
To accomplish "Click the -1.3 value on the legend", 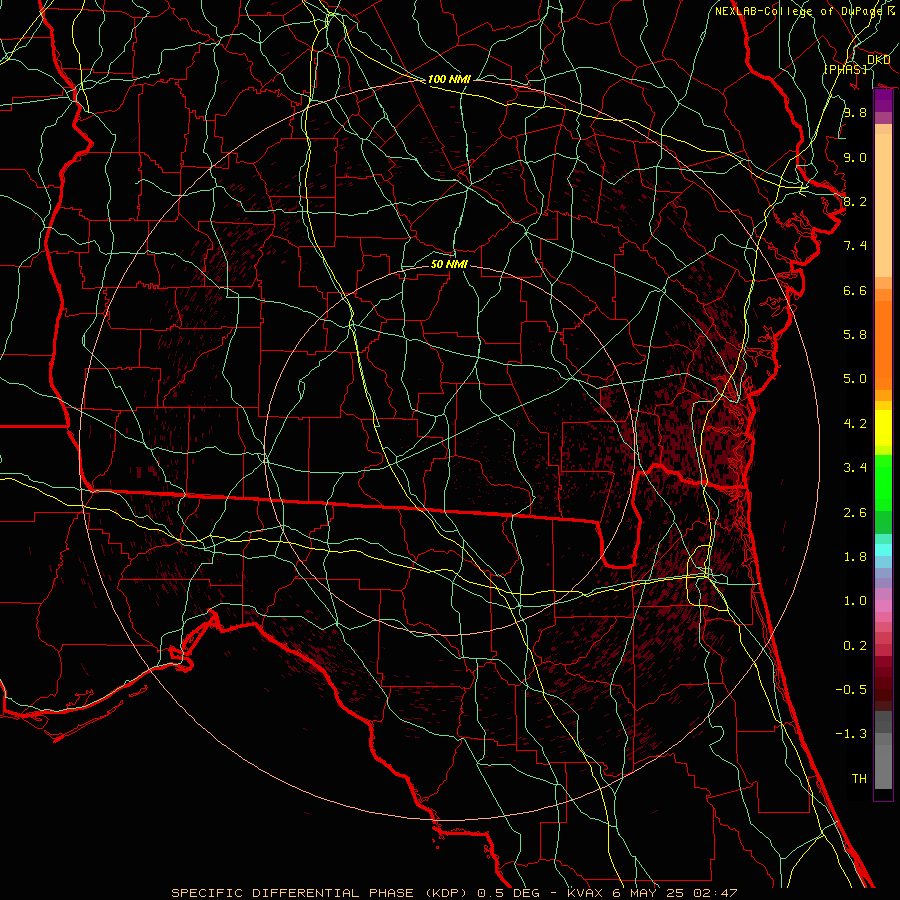I will (851, 734).
